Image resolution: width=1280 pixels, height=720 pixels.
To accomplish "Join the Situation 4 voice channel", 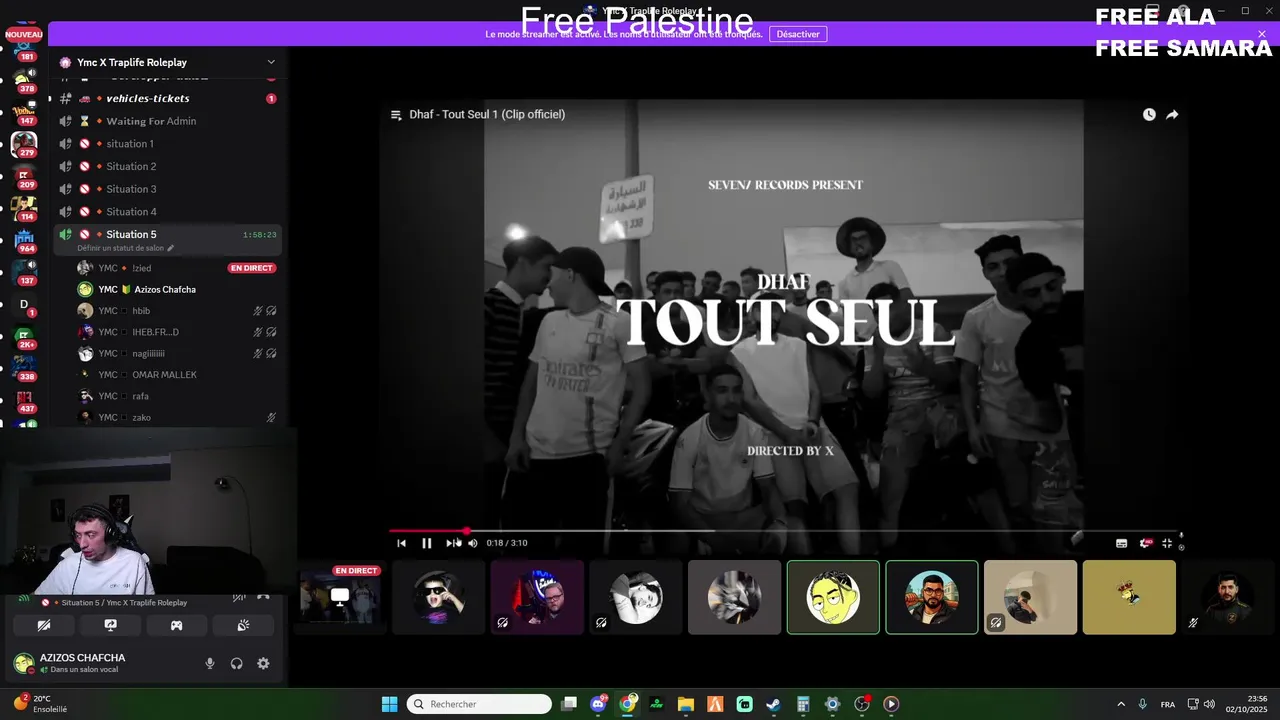I will coord(167,212).
